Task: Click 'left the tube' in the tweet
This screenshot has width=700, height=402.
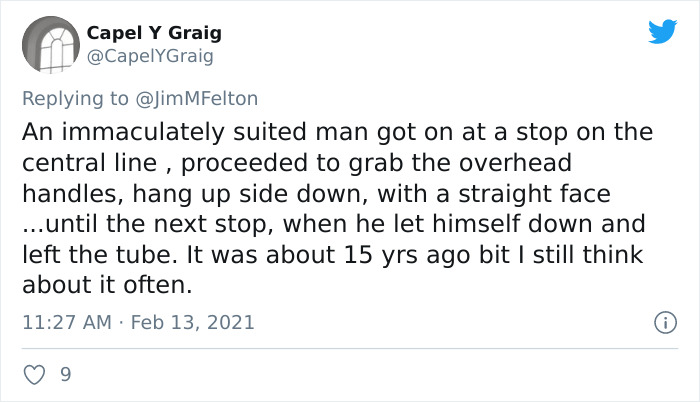Action: (x=103, y=255)
